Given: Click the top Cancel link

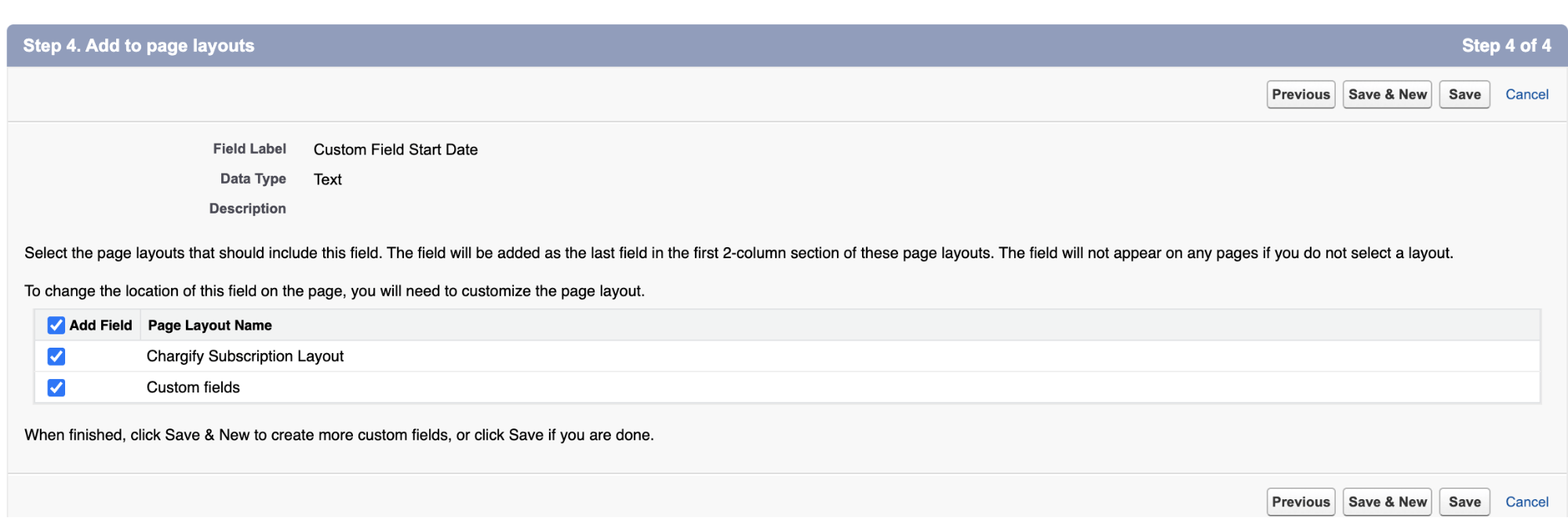Looking at the screenshot, I should pos(1526,94).
